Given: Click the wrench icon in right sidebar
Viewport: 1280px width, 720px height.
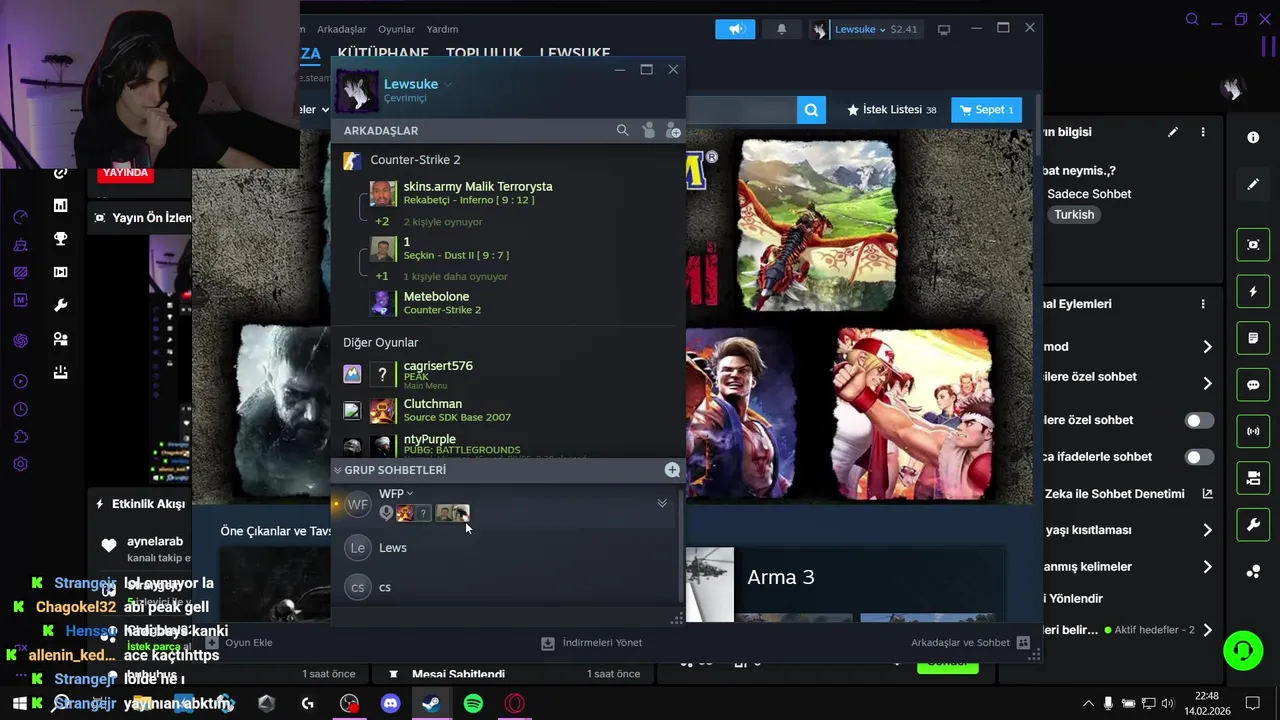Looking at the screenshot, I should [x=1253, y=525].
